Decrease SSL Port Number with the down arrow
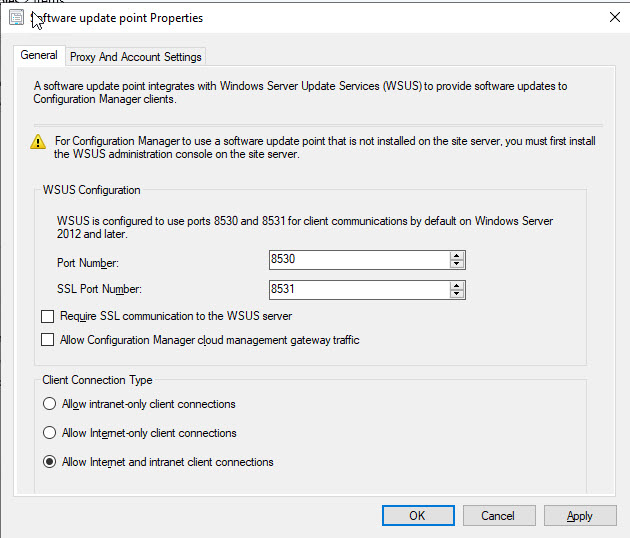630x538 pixels. coord(457,294)
